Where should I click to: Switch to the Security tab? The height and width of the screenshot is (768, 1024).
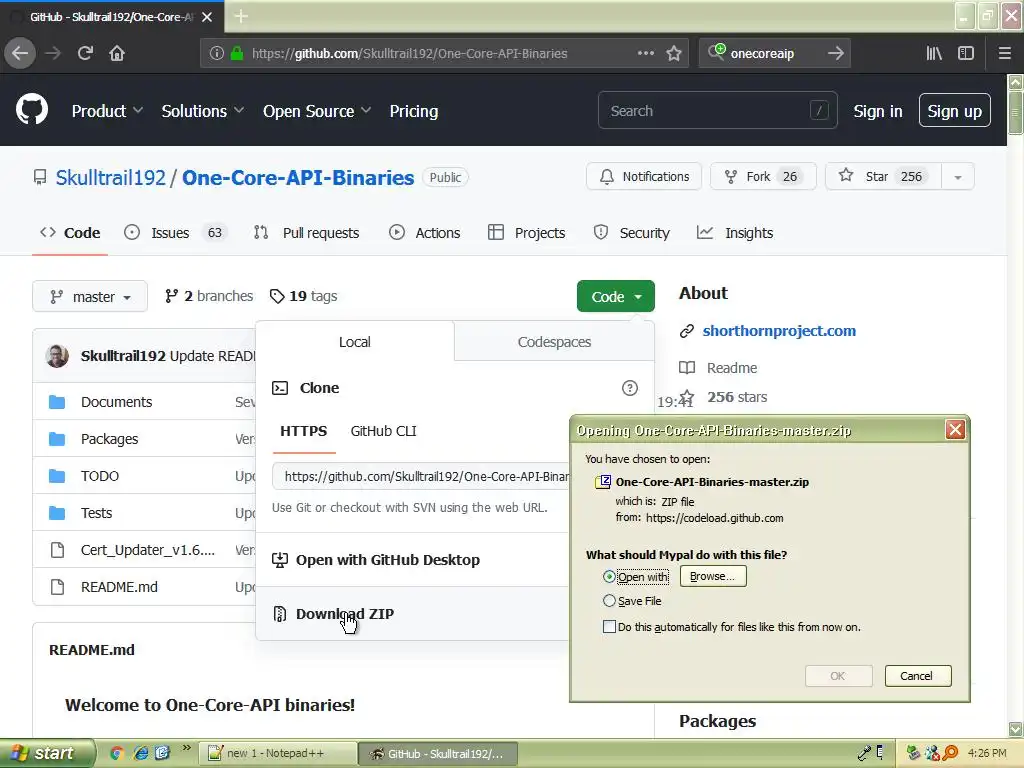(632, 233)
